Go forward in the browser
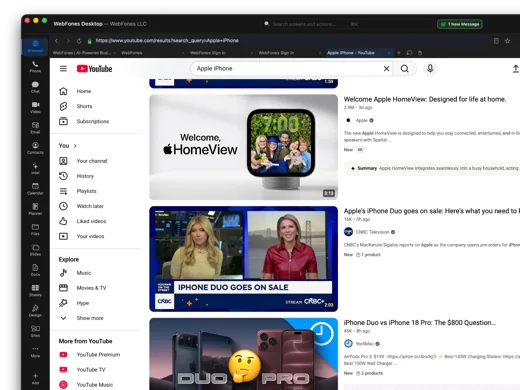This screenshot has height=390, width=520. click(68, 41)
